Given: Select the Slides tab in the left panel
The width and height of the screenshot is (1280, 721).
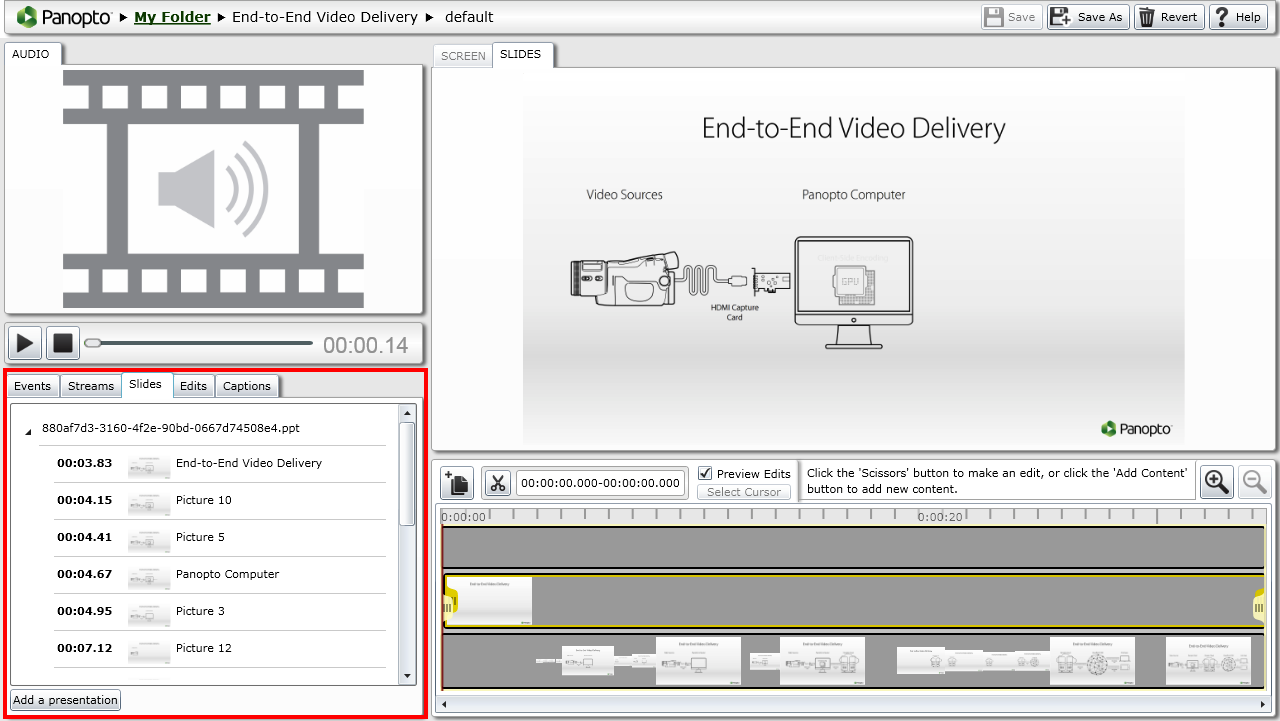Looking at the screenshot, I should (146, 385).
